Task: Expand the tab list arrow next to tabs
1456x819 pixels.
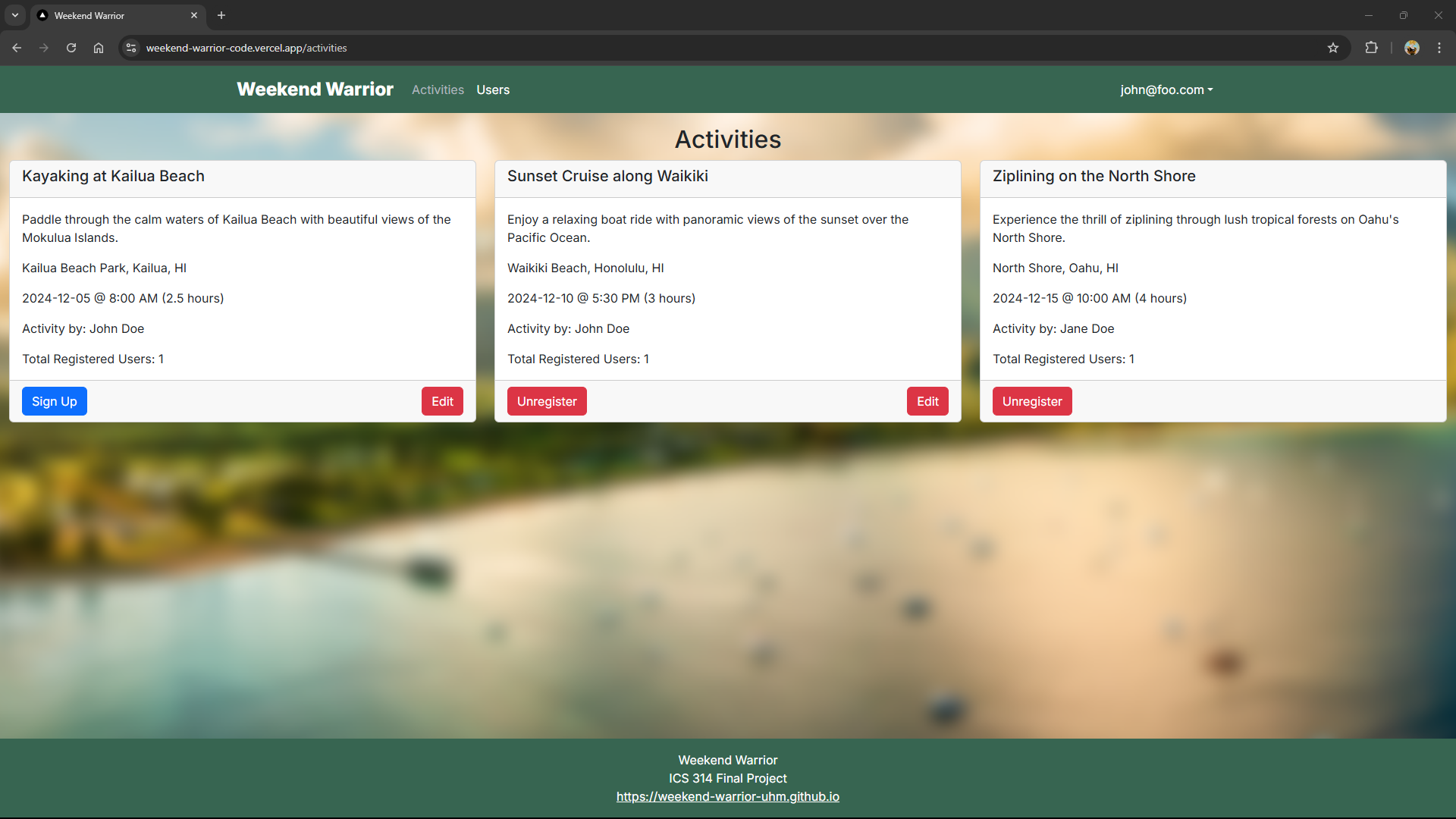Action: click(x=14, y=15)
